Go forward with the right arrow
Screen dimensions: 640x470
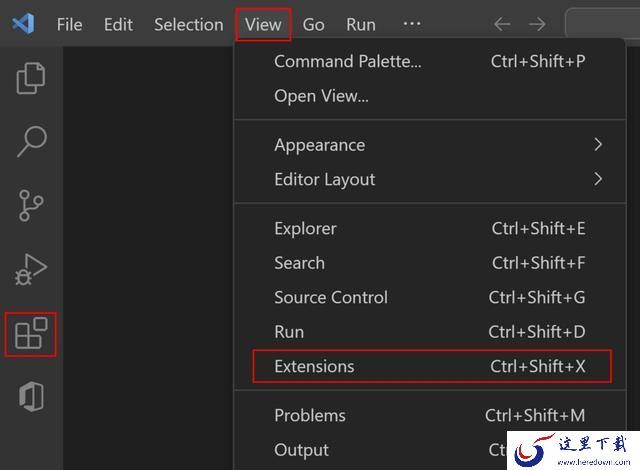click(x=536, y=24)
